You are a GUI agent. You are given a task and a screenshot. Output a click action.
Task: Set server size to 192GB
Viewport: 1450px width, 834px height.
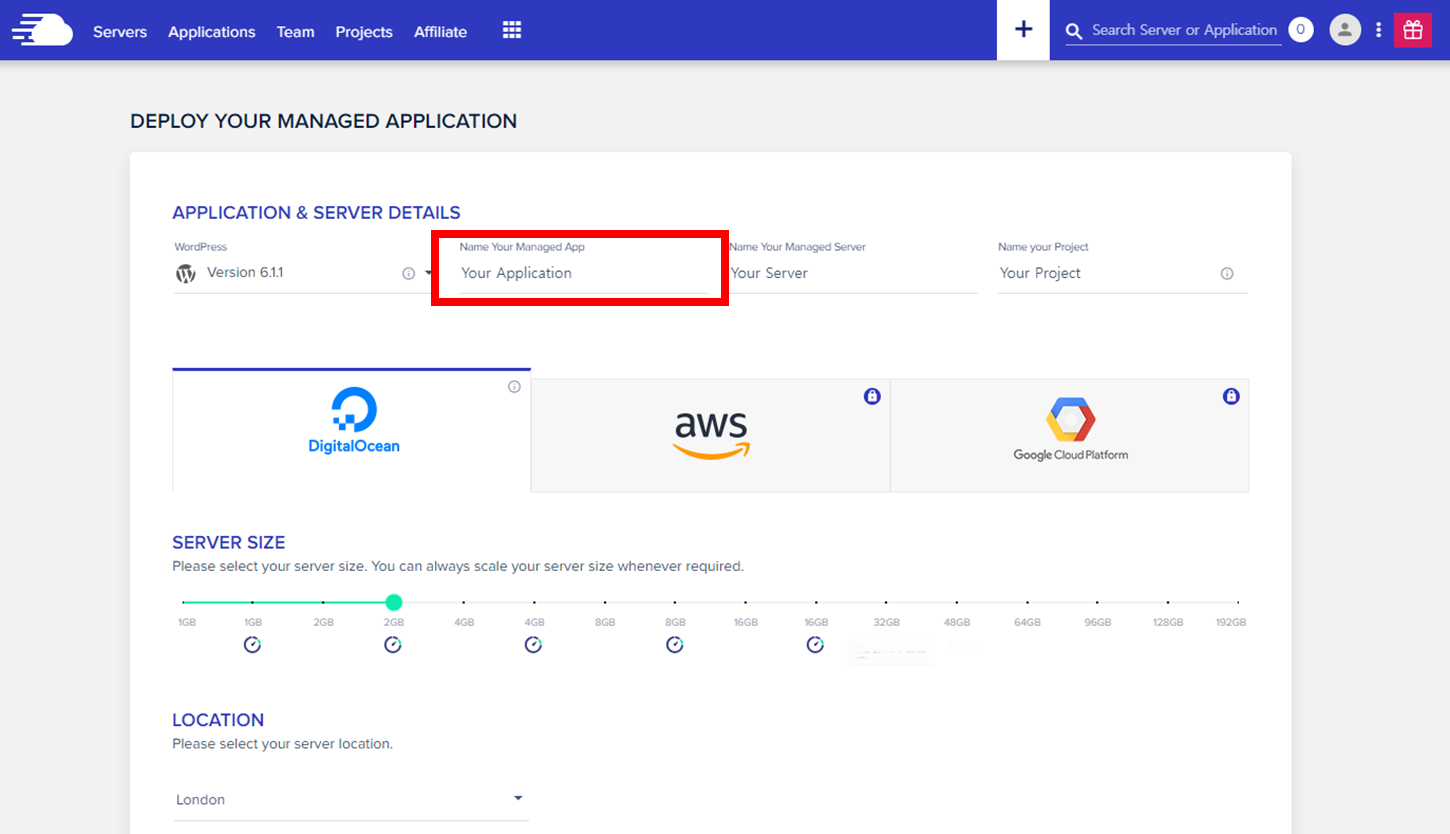1231,622
